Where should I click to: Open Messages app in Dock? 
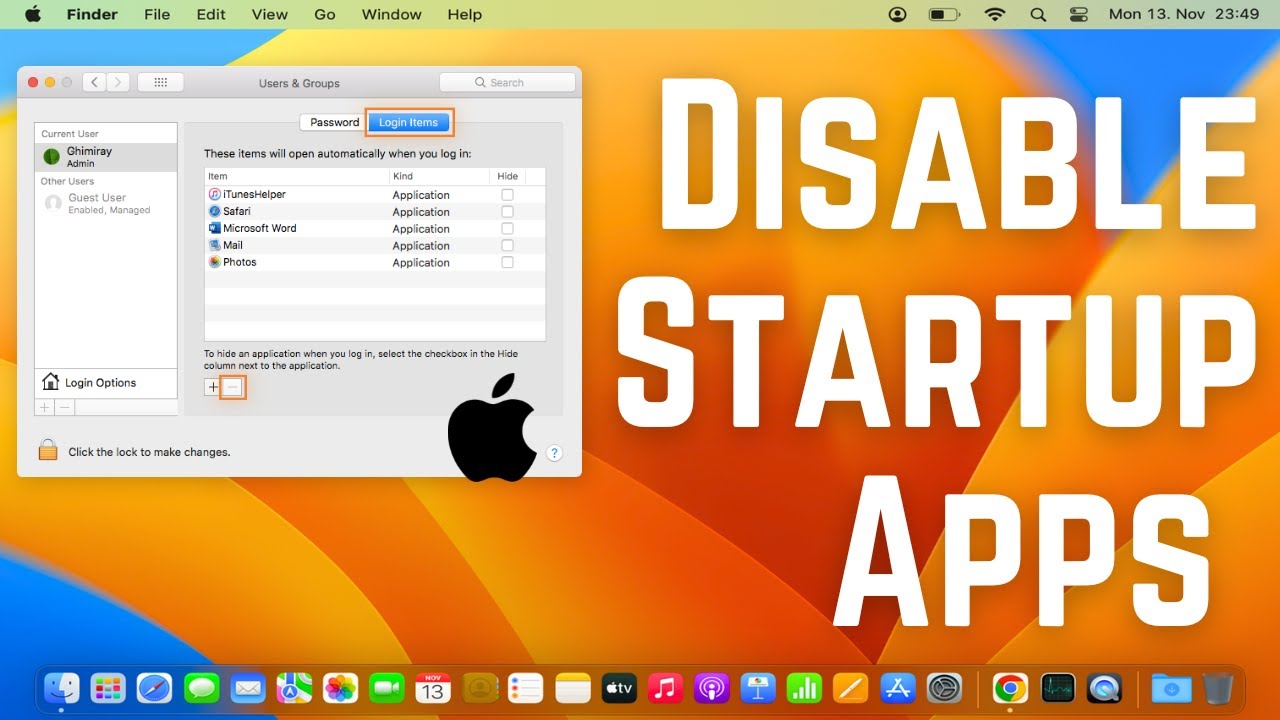tap(202, 688)
